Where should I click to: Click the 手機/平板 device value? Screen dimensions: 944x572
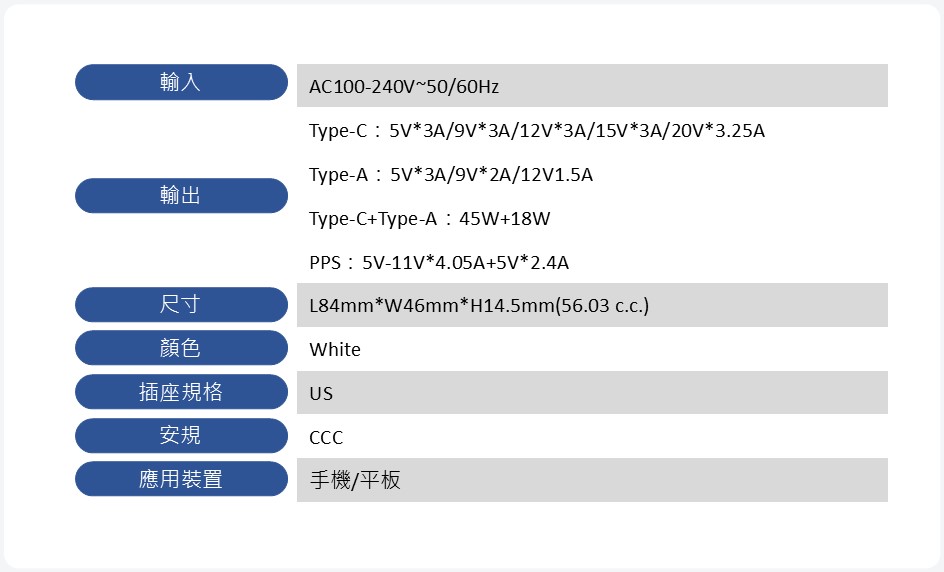tap(355, 481)
